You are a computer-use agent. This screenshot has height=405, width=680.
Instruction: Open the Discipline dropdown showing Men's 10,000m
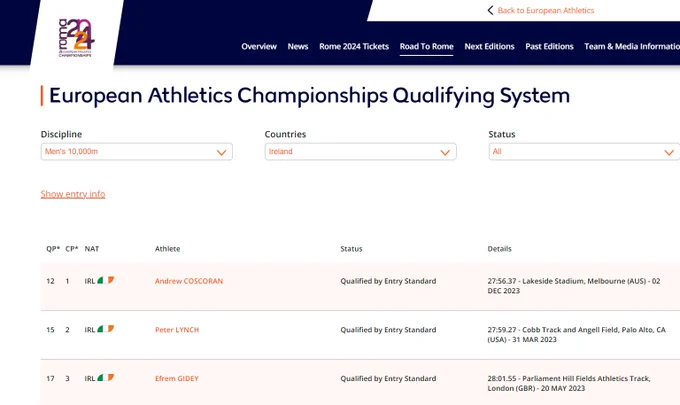tap(137, 152)
